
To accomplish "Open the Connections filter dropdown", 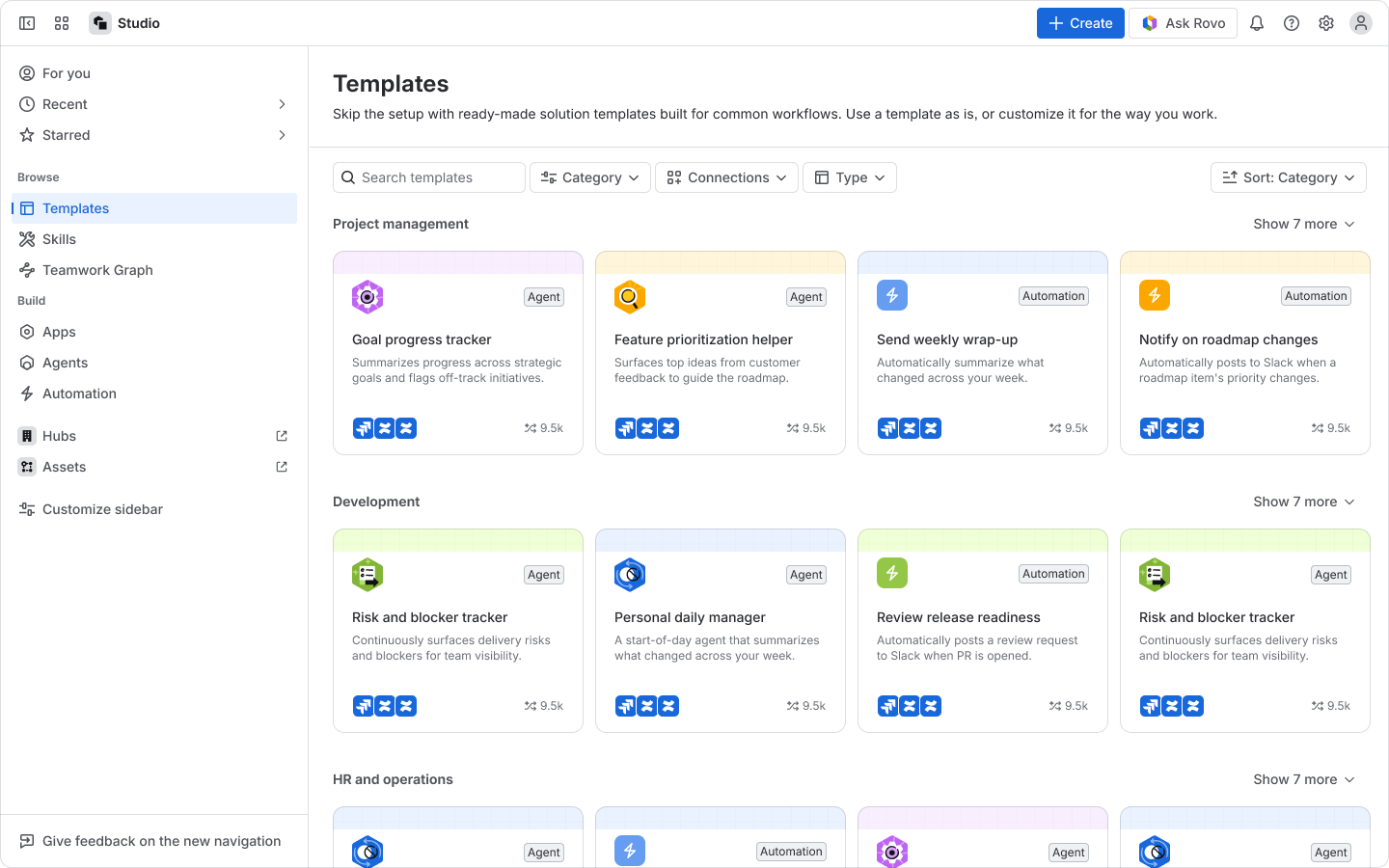I will [x=726, y=177].
